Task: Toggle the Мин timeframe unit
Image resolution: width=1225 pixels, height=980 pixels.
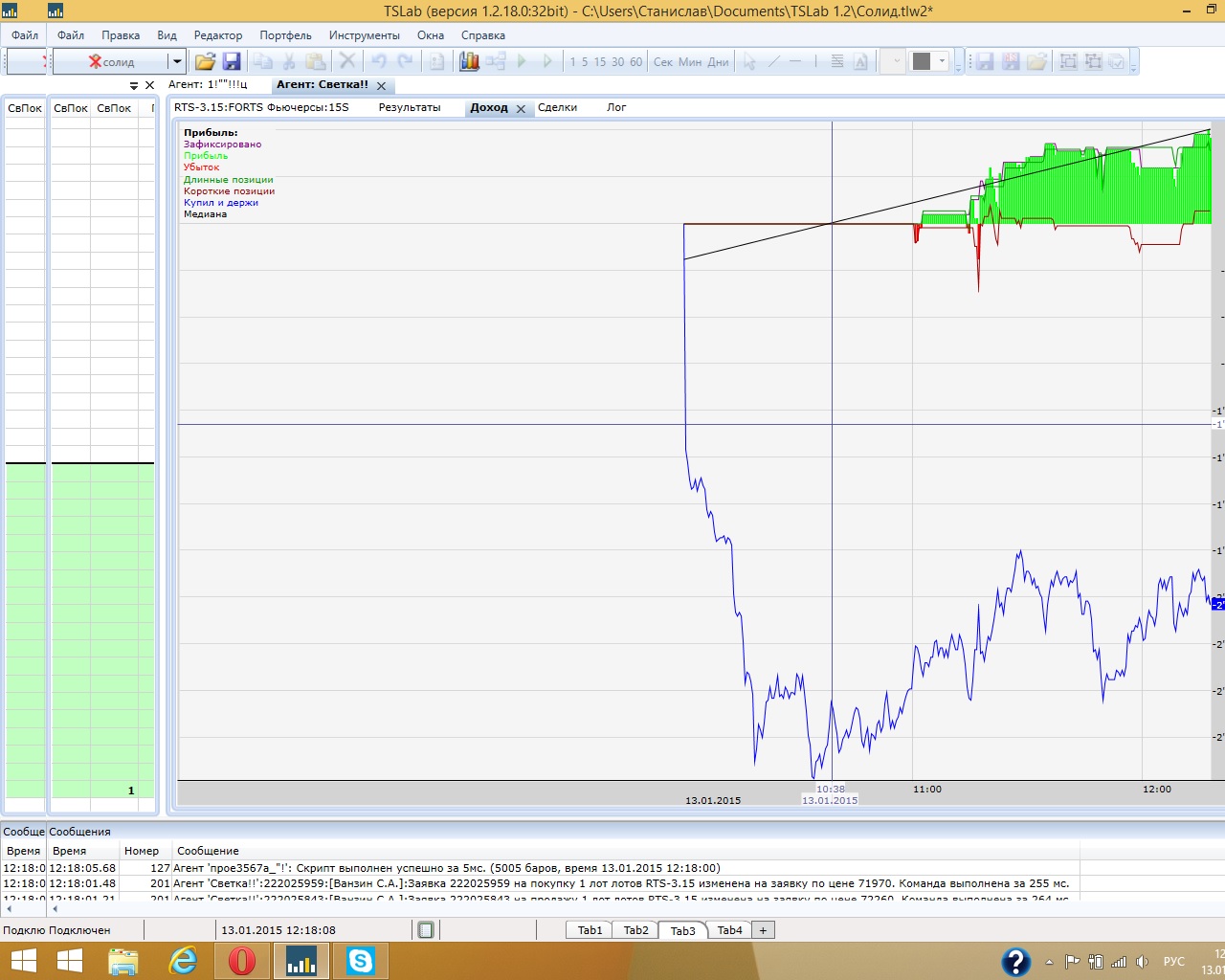Action: click(x=690, y=62)
